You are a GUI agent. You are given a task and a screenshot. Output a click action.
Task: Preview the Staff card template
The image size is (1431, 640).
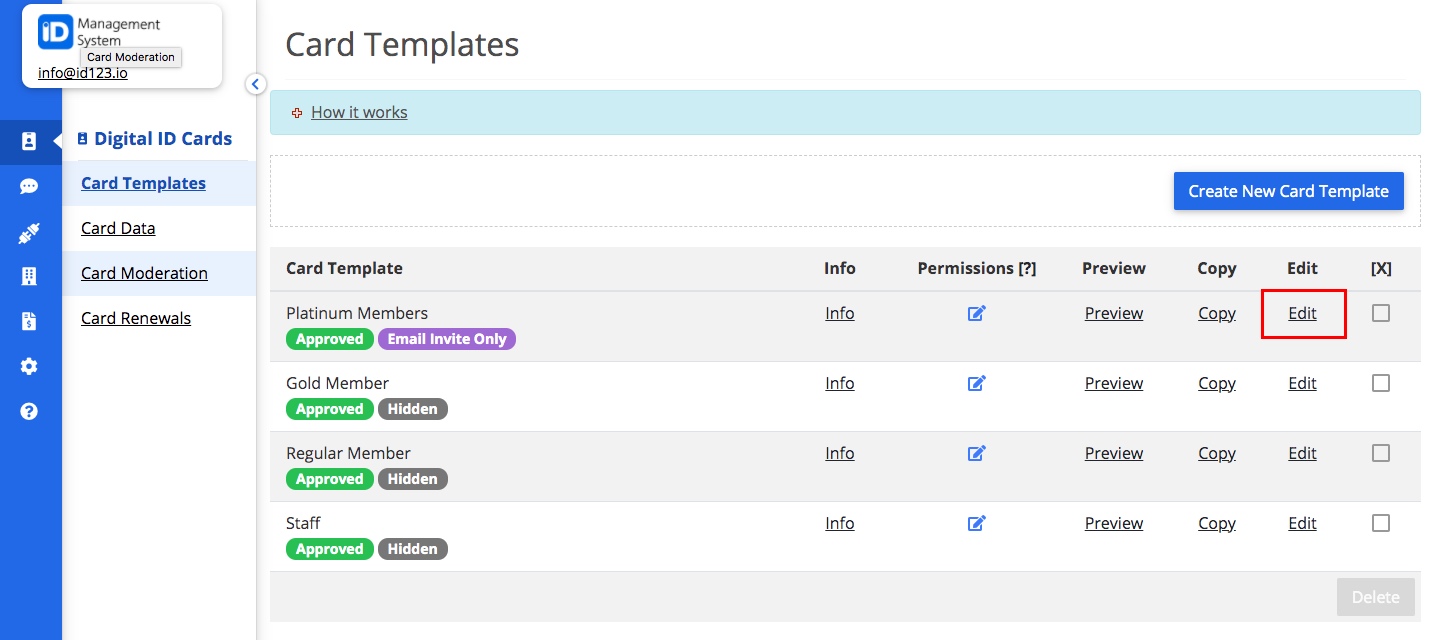point(1113,523)
